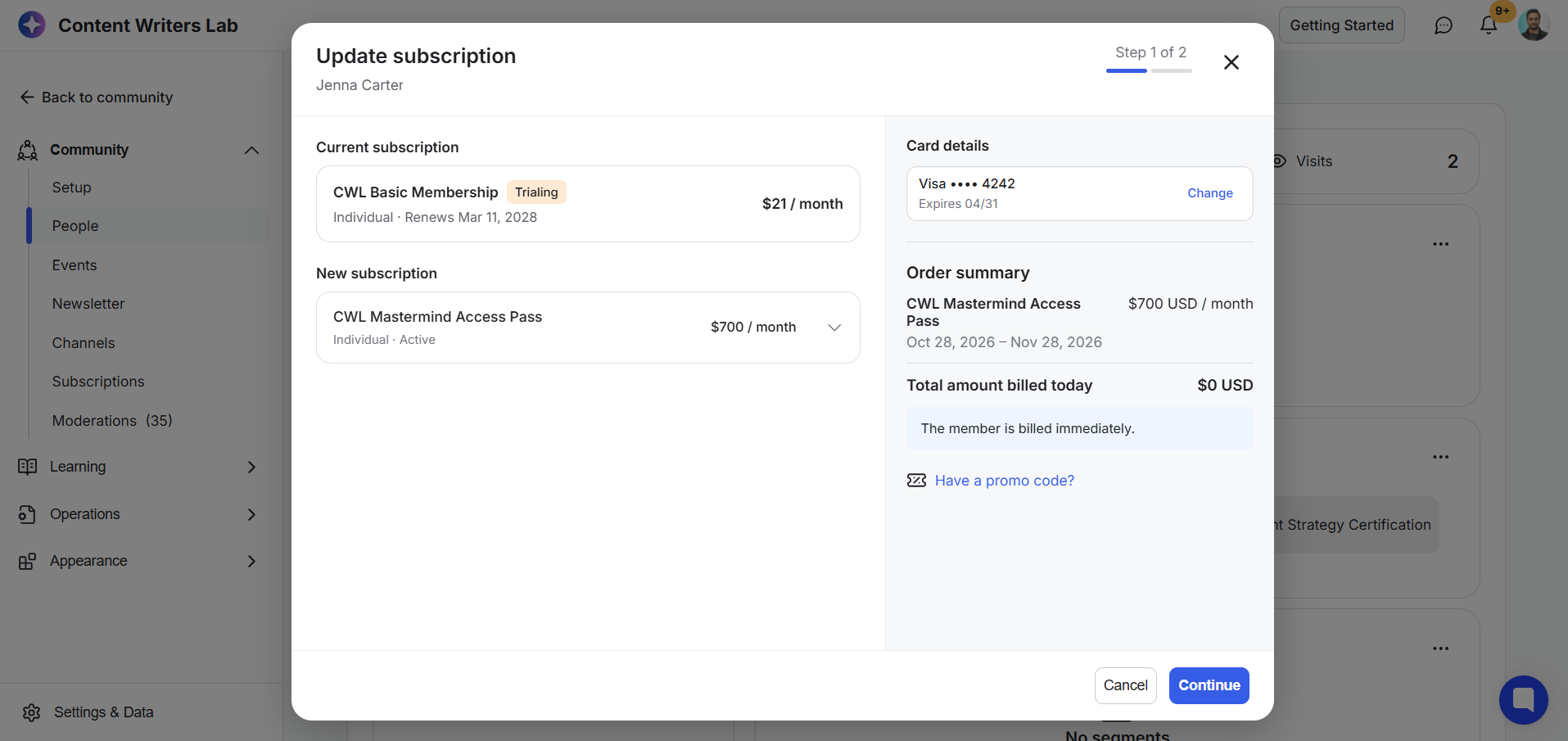Click the Trialing status badge
This screenshot has height=741, width=1568.
[x=536, y=192]
